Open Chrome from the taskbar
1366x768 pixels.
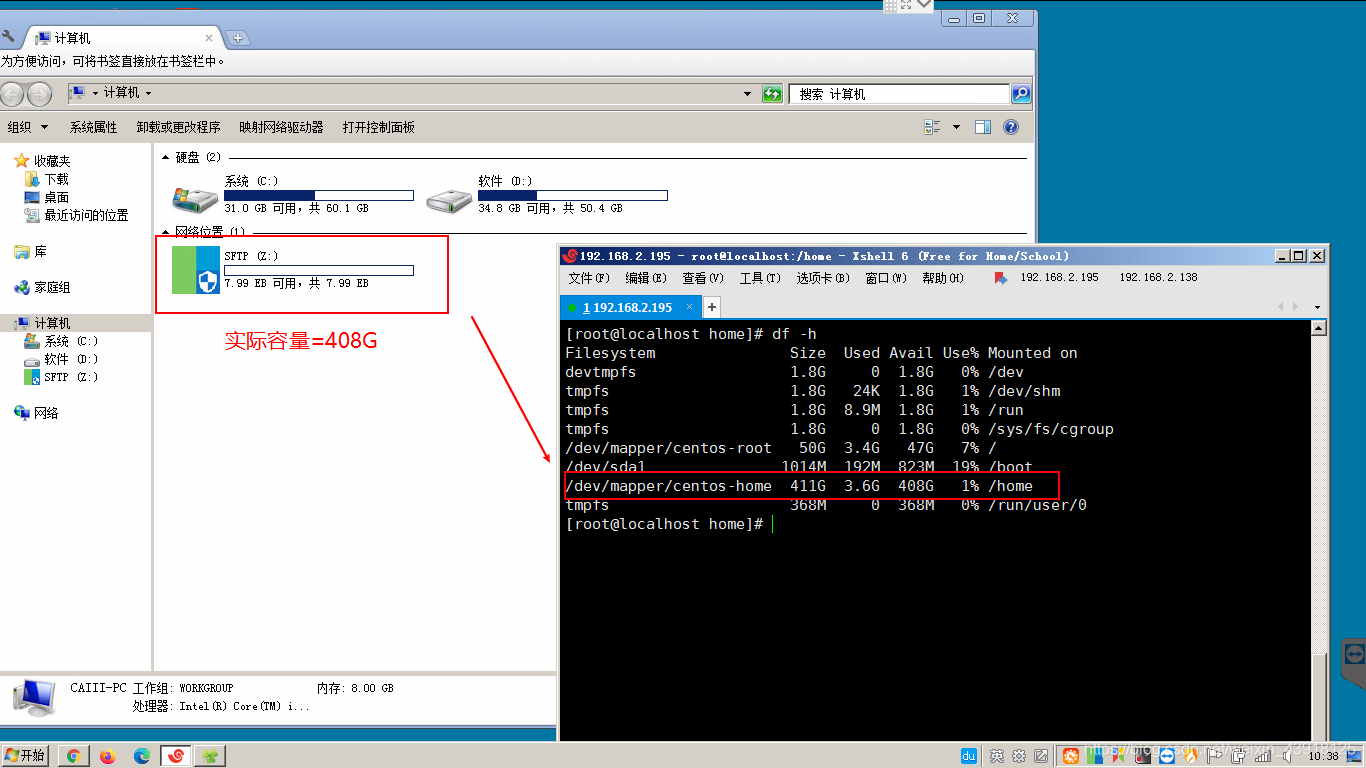click(73, 756)
